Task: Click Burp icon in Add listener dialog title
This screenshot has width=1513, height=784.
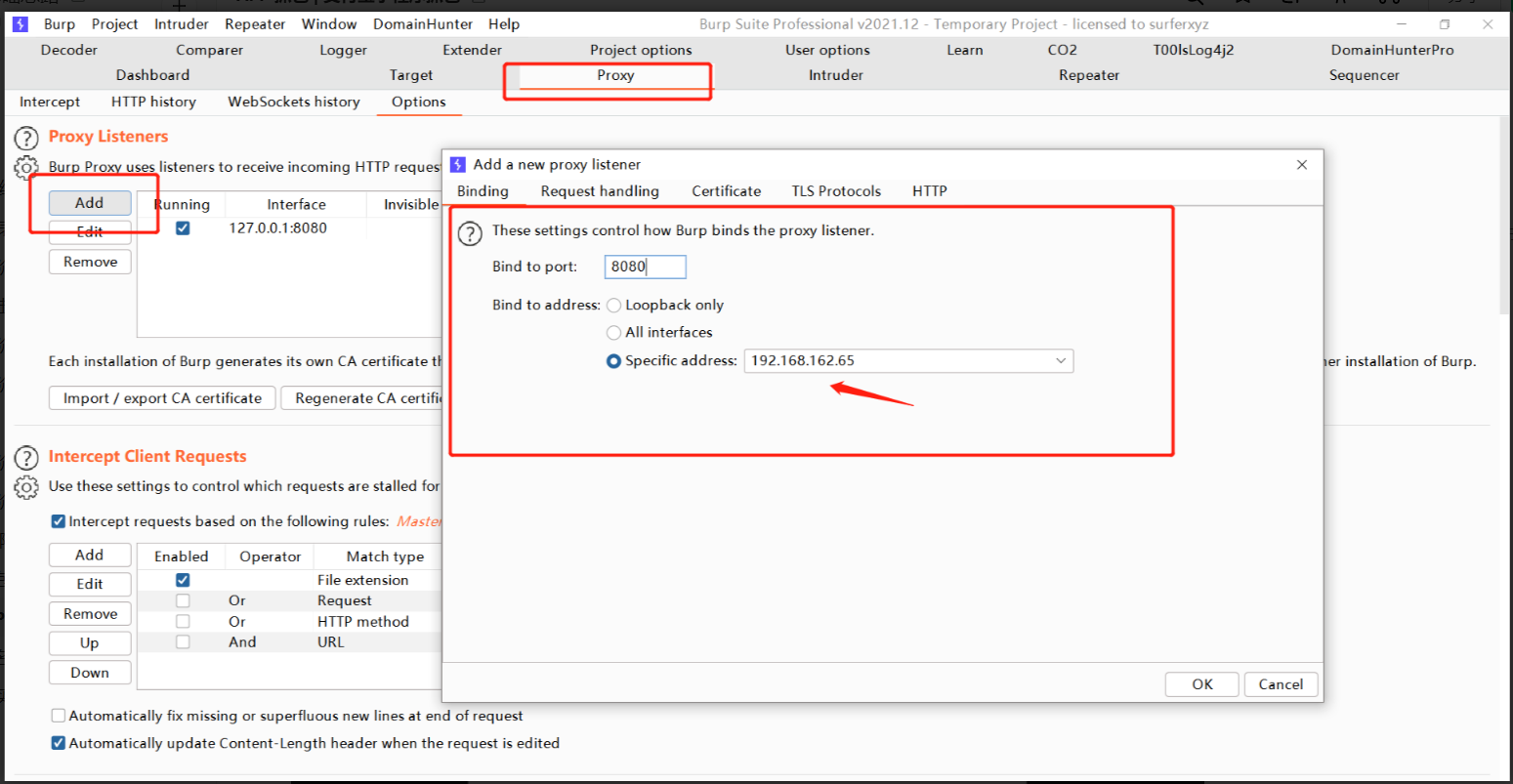Action: click(458, 164)
